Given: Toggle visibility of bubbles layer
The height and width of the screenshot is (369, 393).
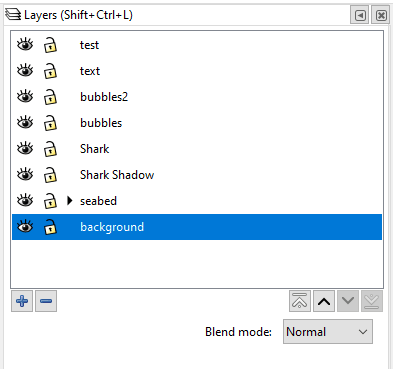Looking at the screenshot, I should coord(25,122).
